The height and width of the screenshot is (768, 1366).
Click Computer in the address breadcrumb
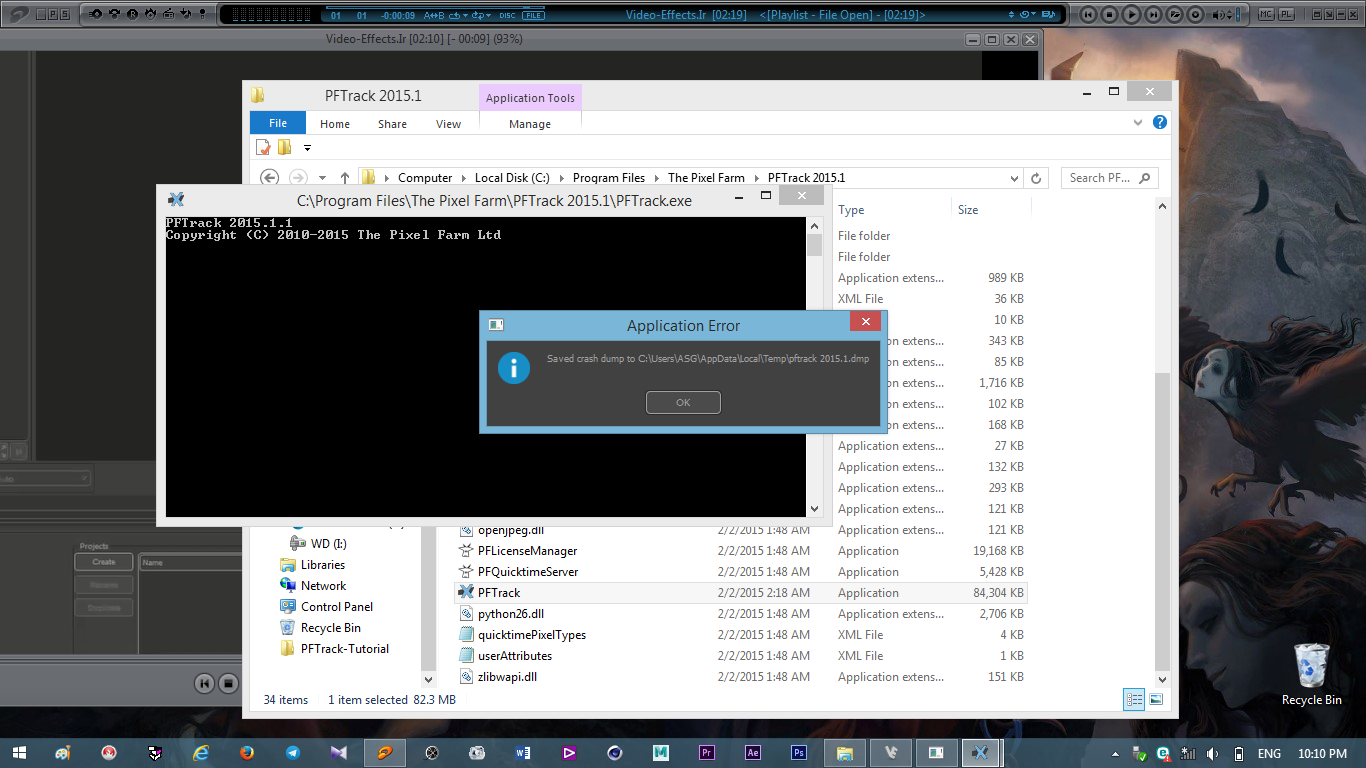[x=425, y=178]
